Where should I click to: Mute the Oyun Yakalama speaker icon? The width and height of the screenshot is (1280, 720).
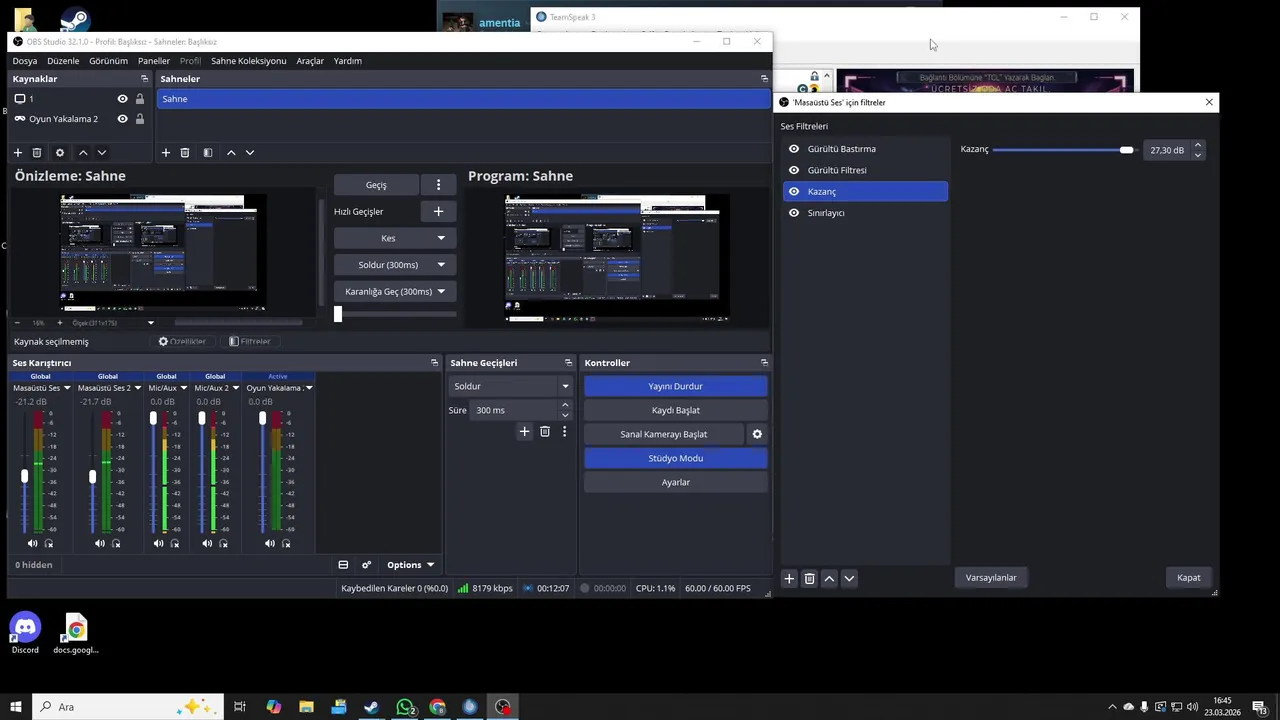269,543
